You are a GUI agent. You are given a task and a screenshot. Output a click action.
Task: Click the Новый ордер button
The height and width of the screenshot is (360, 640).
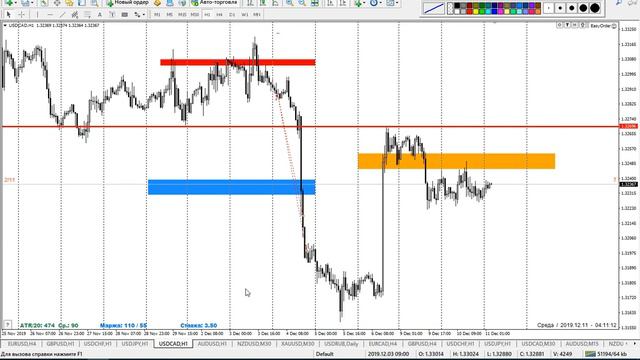127,2
